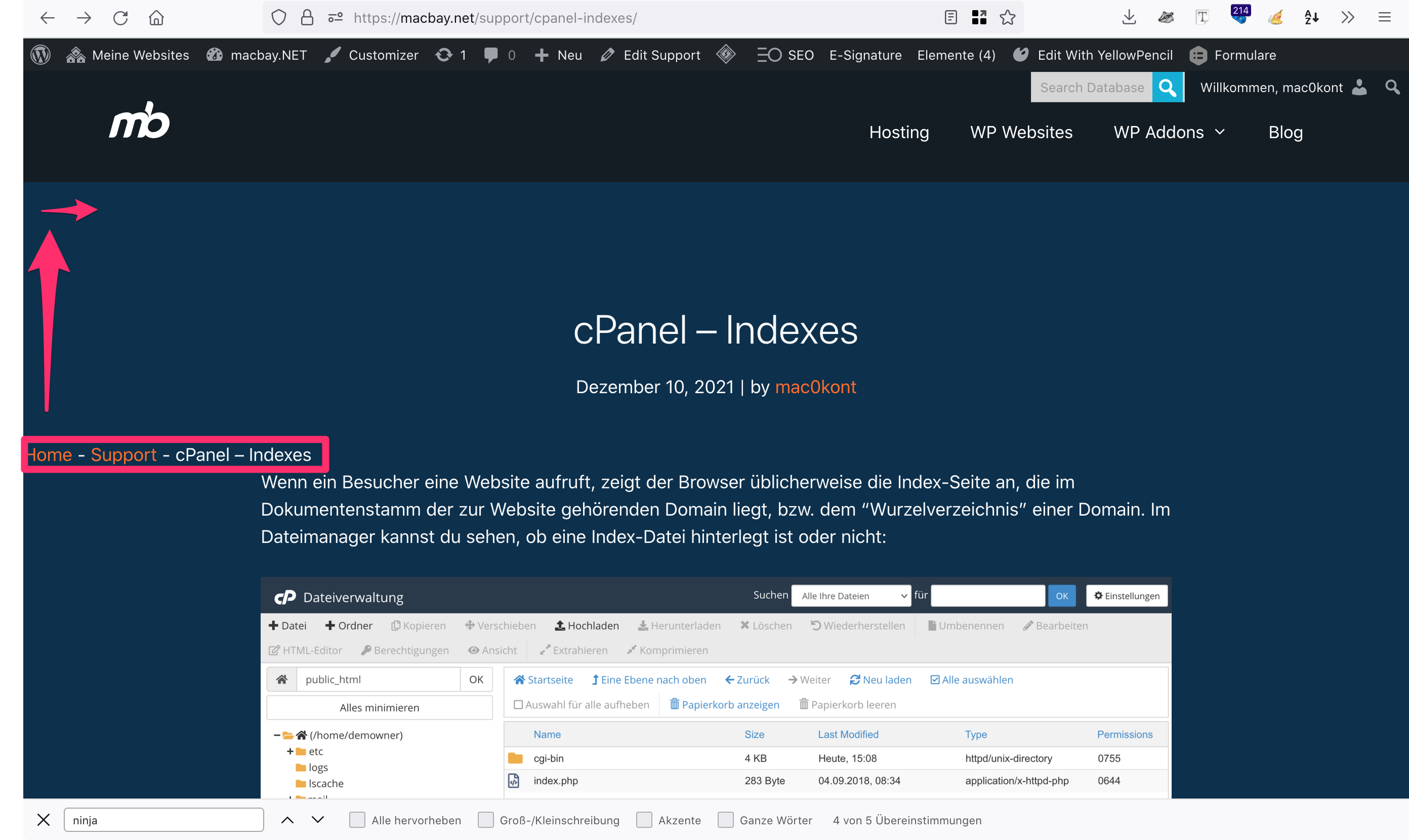Click the blue search database button

click(x=1167, y=87)
